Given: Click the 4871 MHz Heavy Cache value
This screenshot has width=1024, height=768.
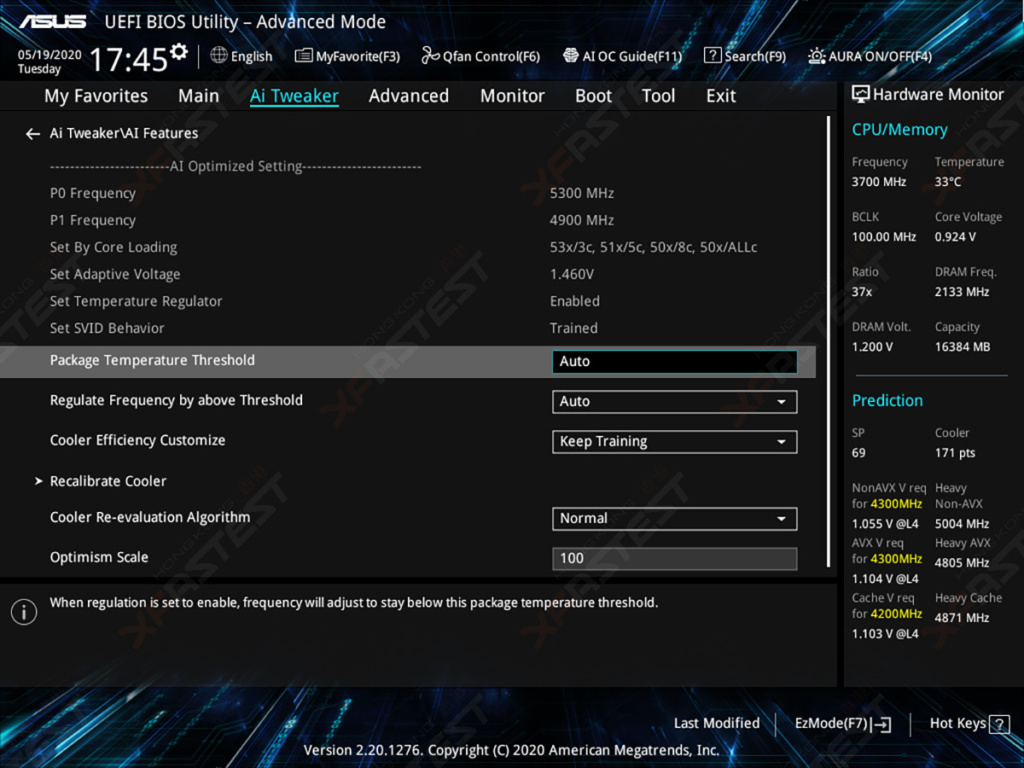Looking at the screenshot, I should (962, 618).
